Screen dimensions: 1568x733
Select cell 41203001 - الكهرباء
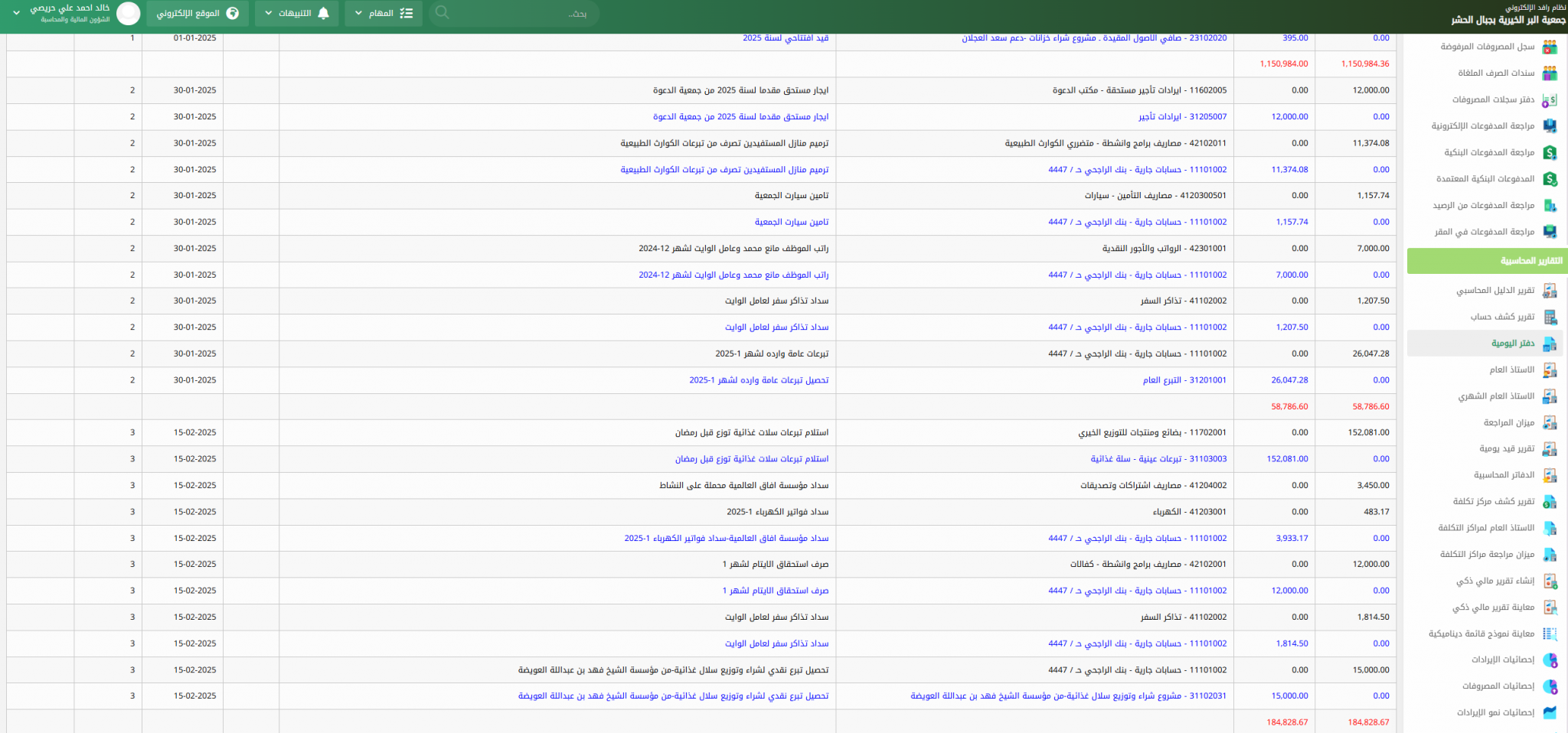(1190, 512)
